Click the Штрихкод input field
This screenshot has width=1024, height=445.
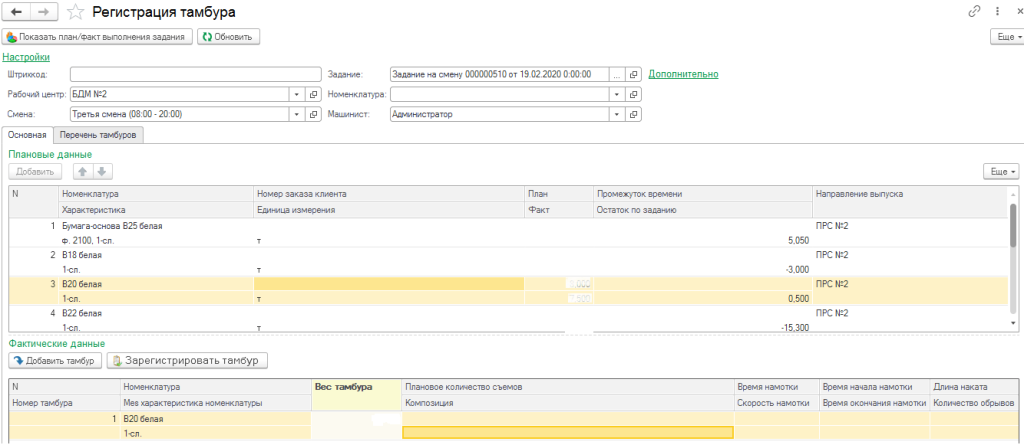[196, 74]
